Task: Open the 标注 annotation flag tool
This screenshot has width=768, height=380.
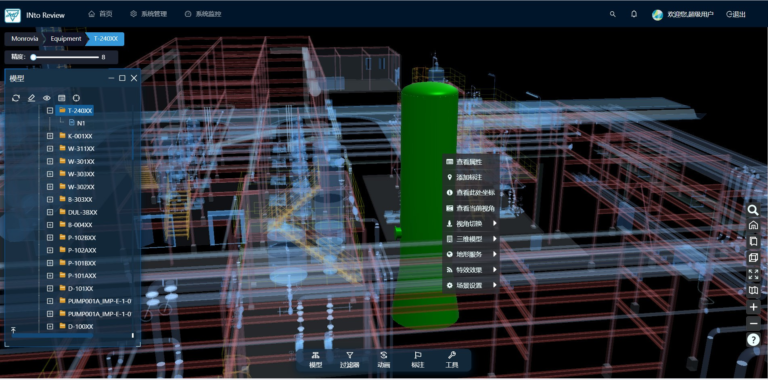Action: 418,360
